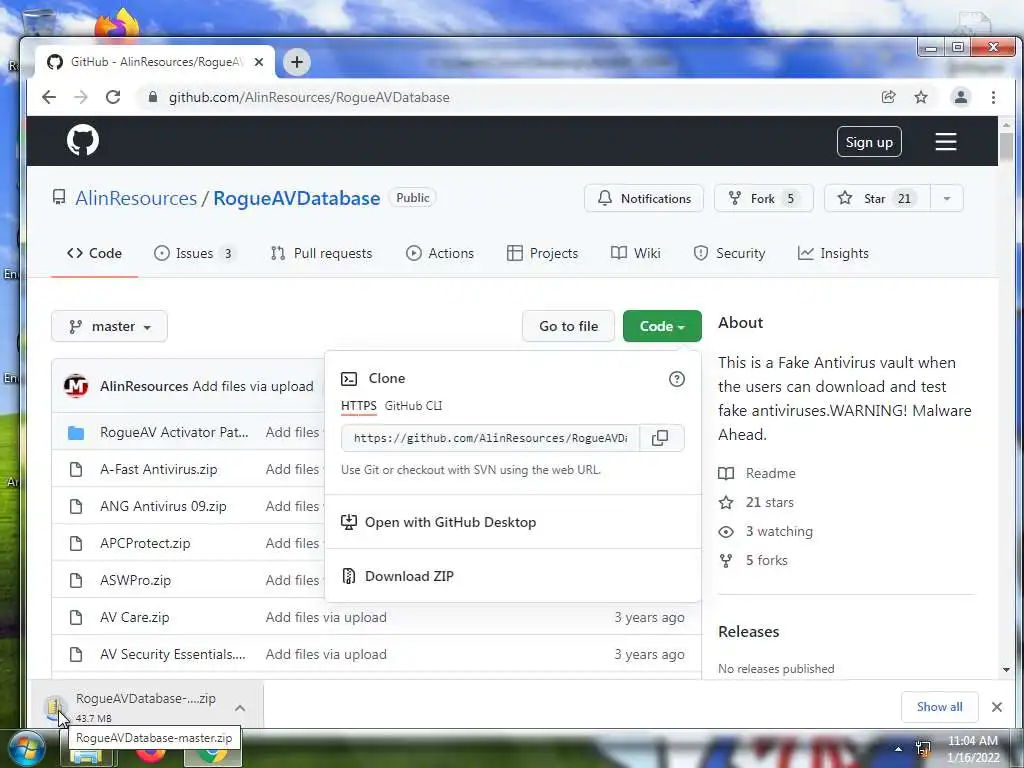Click the lock icon in the address bar
The image size is (1024, 768).
click(x=153, y=97)
